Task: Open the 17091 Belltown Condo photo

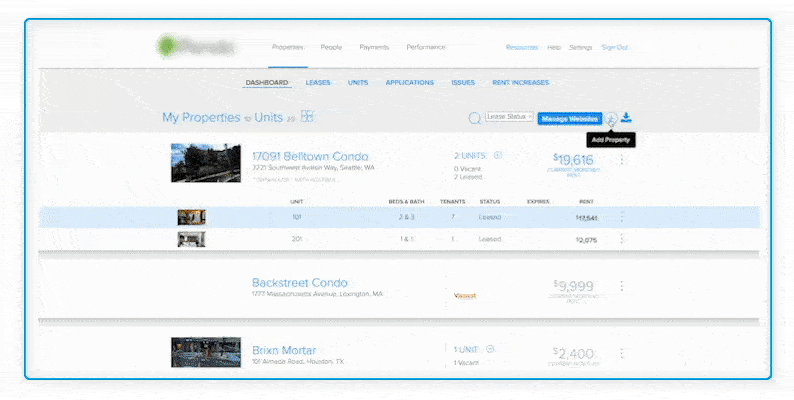Action: [x=206, y=163]
